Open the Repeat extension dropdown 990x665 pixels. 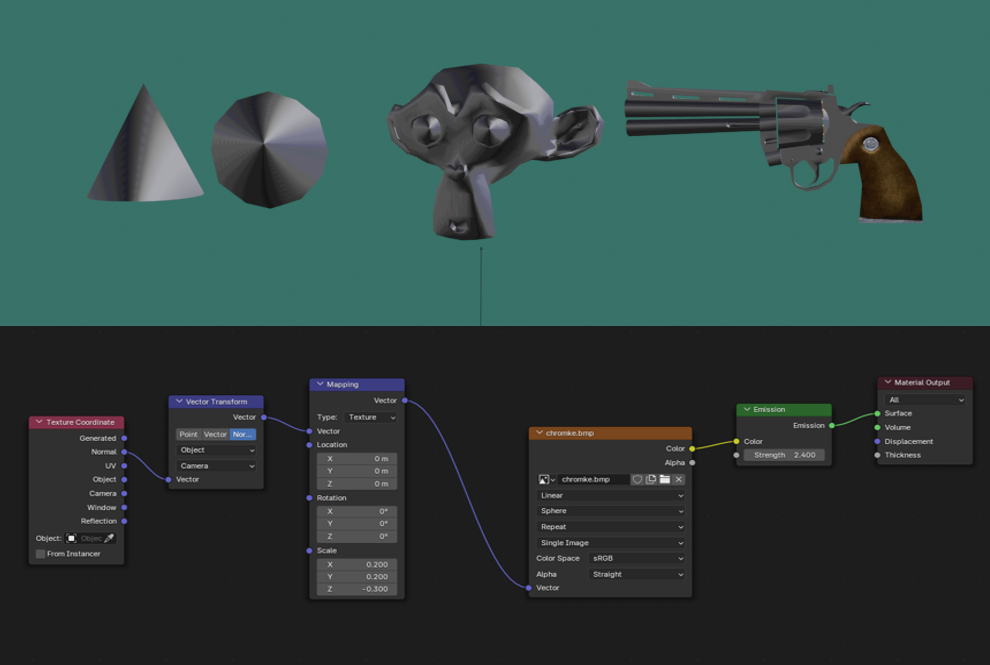click(x=611, y=527)
